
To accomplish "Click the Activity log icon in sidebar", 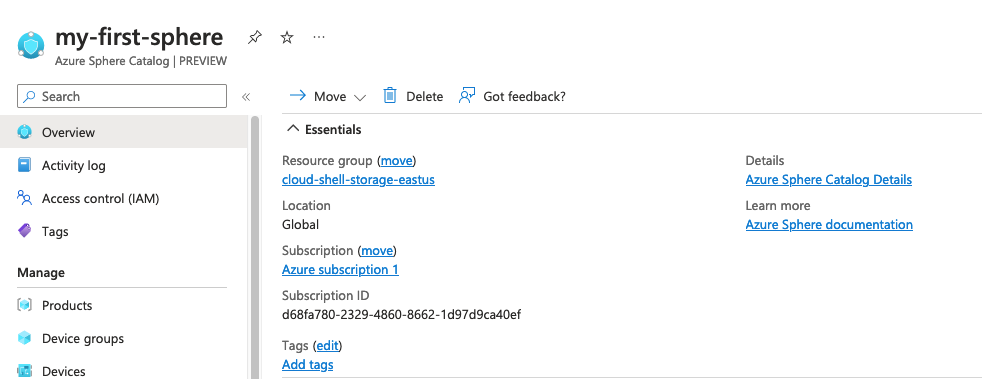I will coord(24,165).
